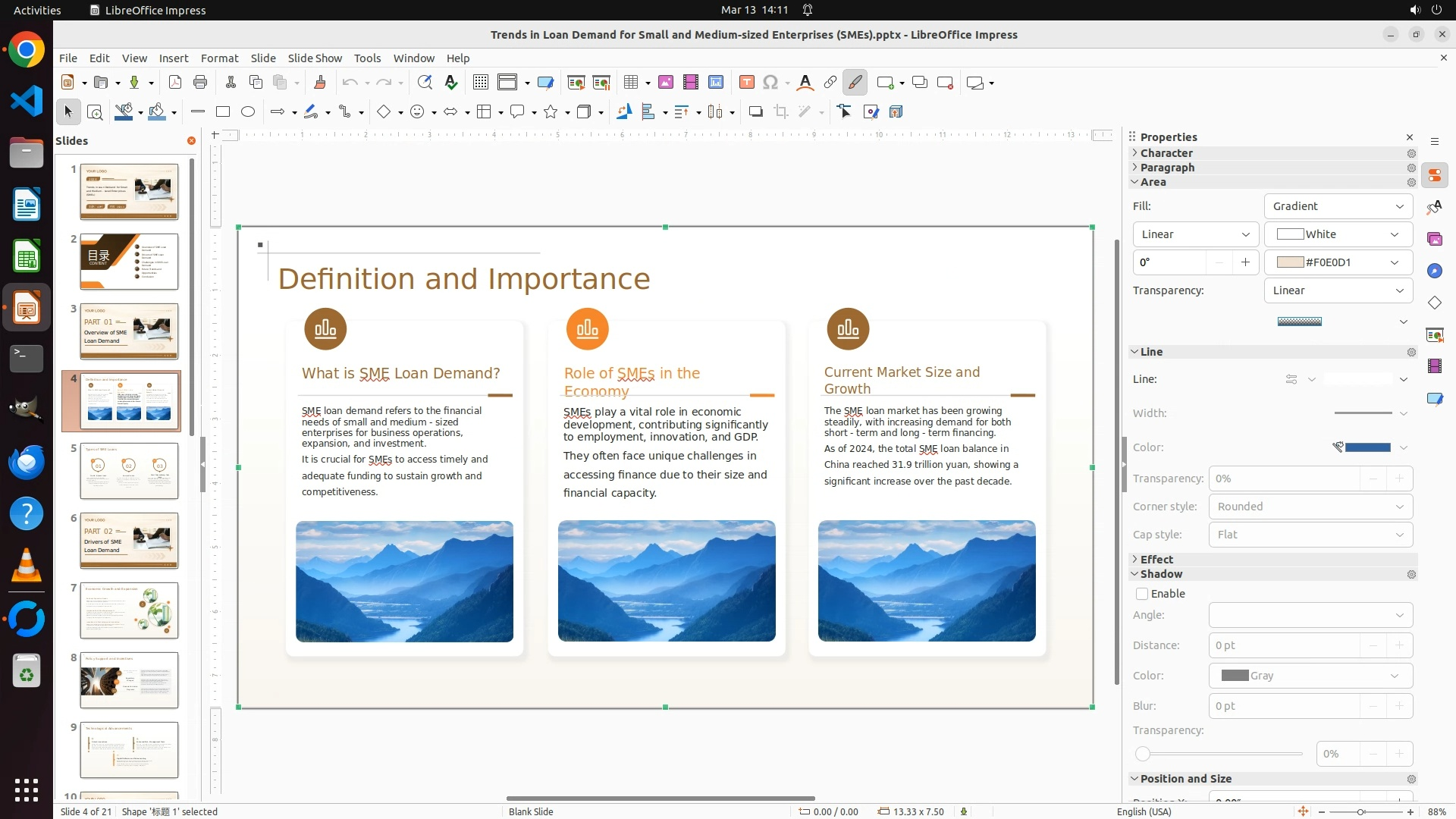Click the Insert Hyperlink icon
This screenshot has width=1456, height=819.
pyautogui.click(x=830, y=83)
